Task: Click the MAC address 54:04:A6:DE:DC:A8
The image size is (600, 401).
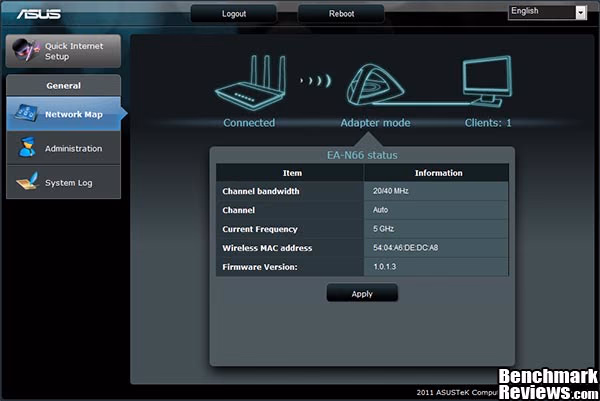Action: [x=406, y=248]
